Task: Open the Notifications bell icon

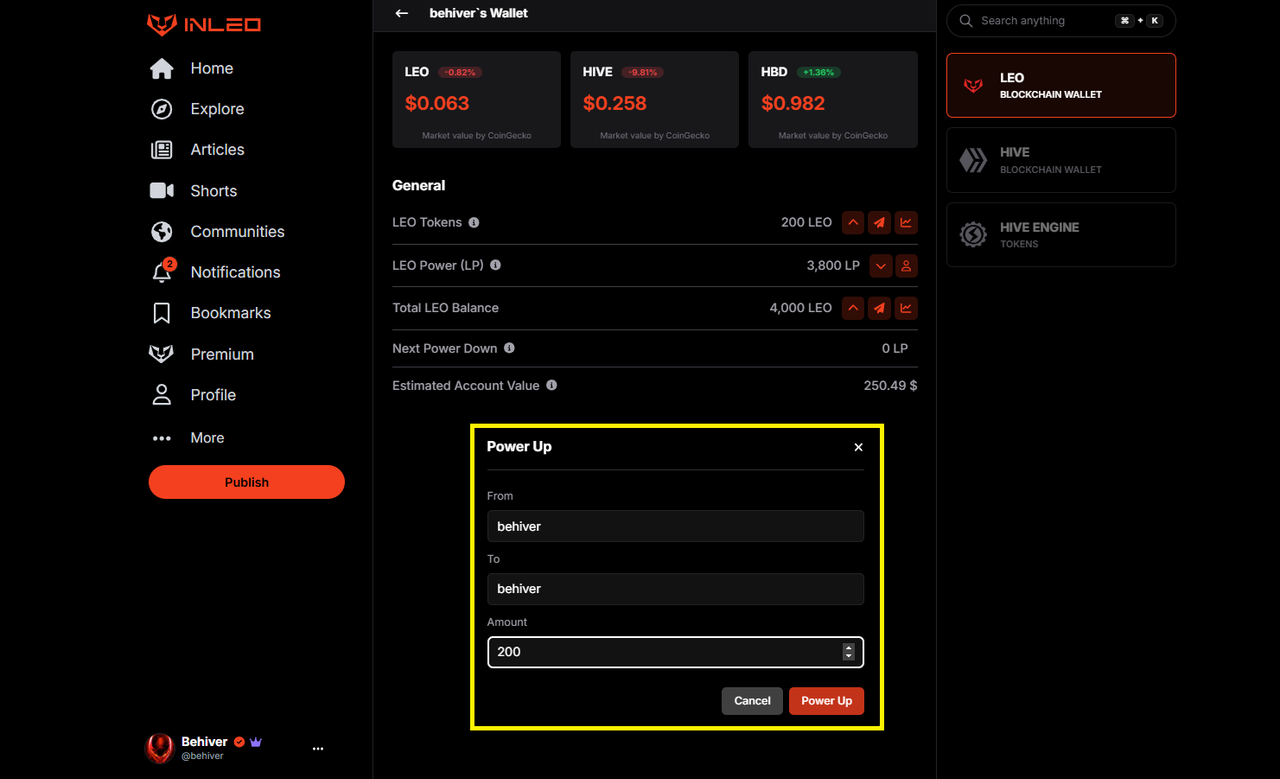Action: tap(162, 272)
